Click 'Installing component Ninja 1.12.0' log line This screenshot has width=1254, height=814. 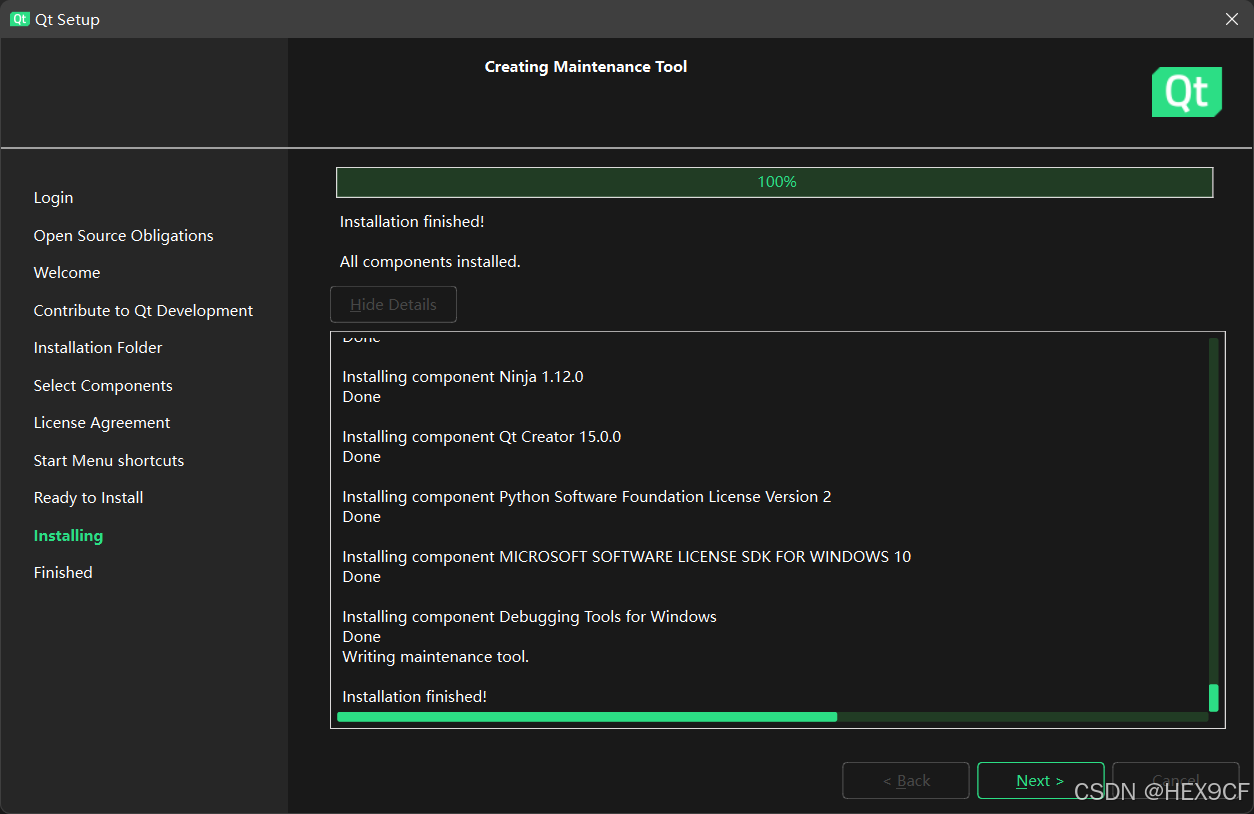click(463, 377)
